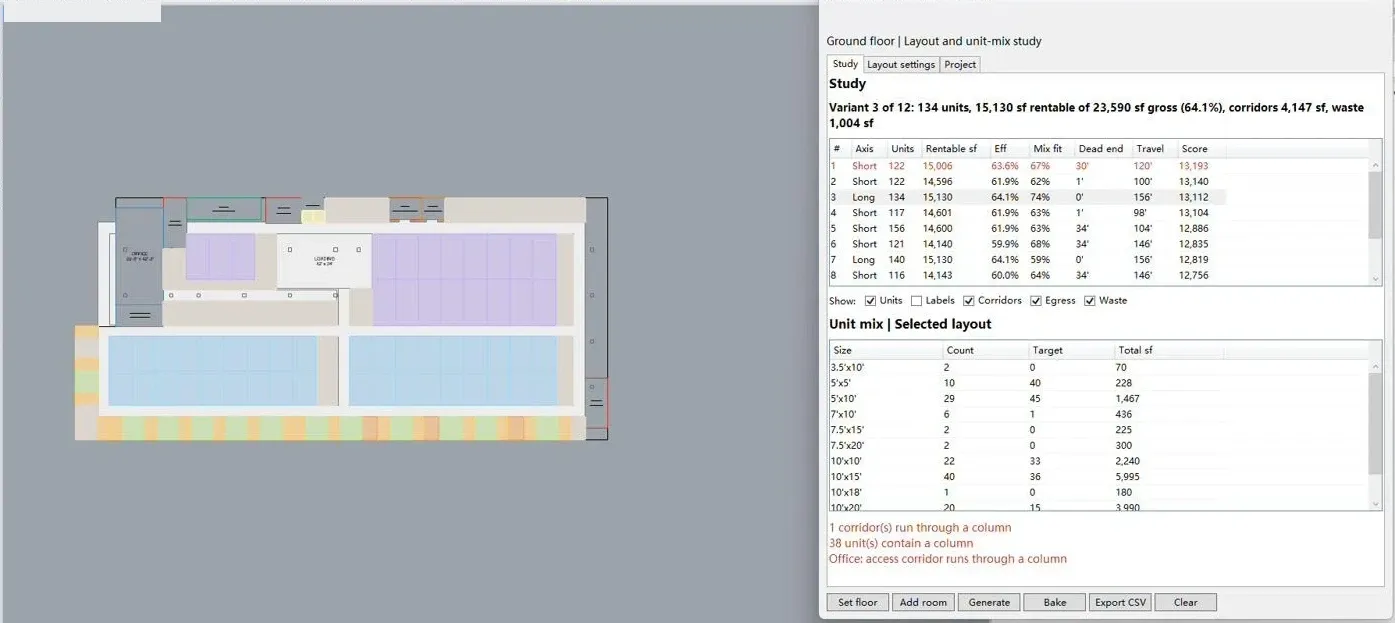Select the 7.5'x15' unit mix row
Viewport: 1395px width, 623px height.
(1025, 430)
